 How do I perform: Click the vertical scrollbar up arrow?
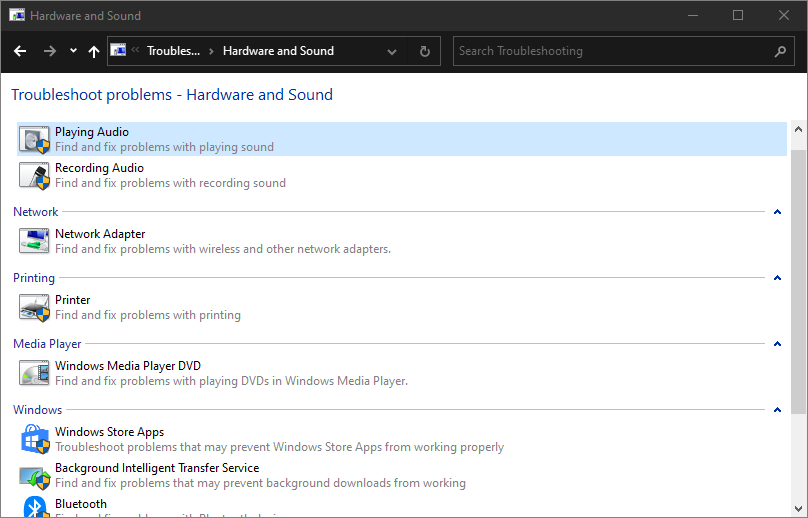tap(798, 130)
